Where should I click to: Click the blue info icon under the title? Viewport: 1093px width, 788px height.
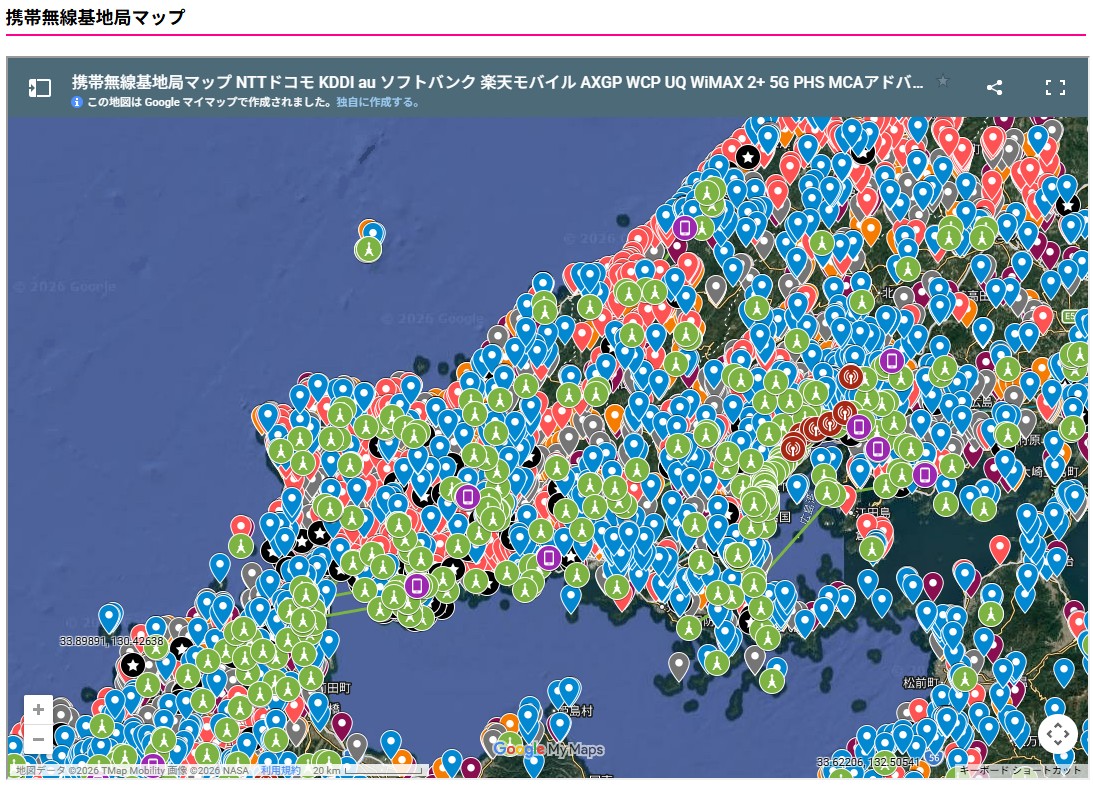click(x=77, y=102)
